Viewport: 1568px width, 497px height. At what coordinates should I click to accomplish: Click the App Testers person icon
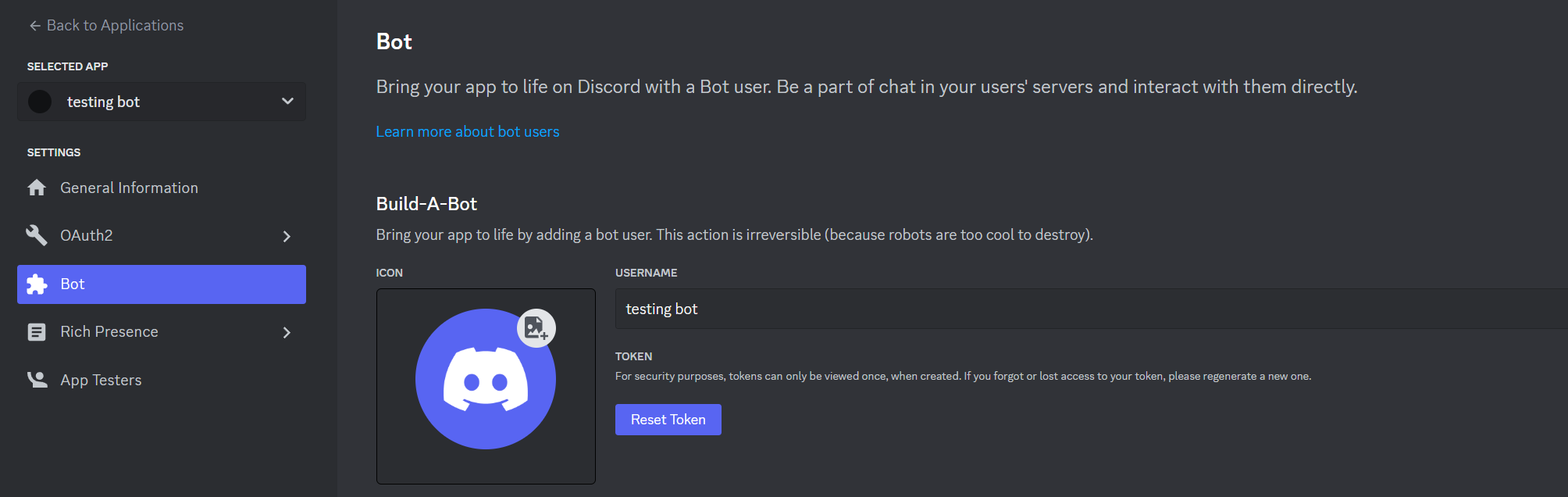coord(37,380)
